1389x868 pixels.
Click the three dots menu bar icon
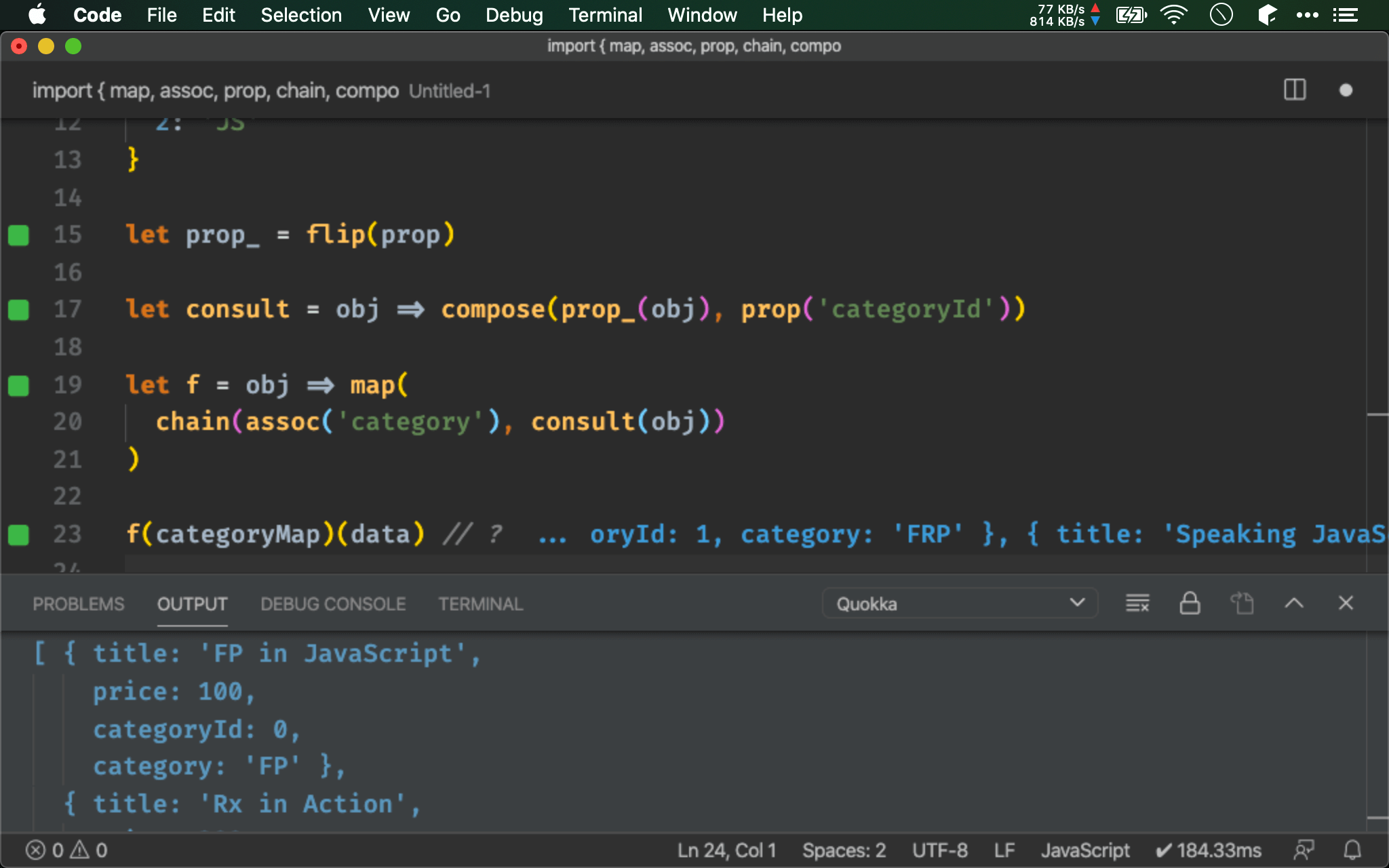(x=1307, y=15)
